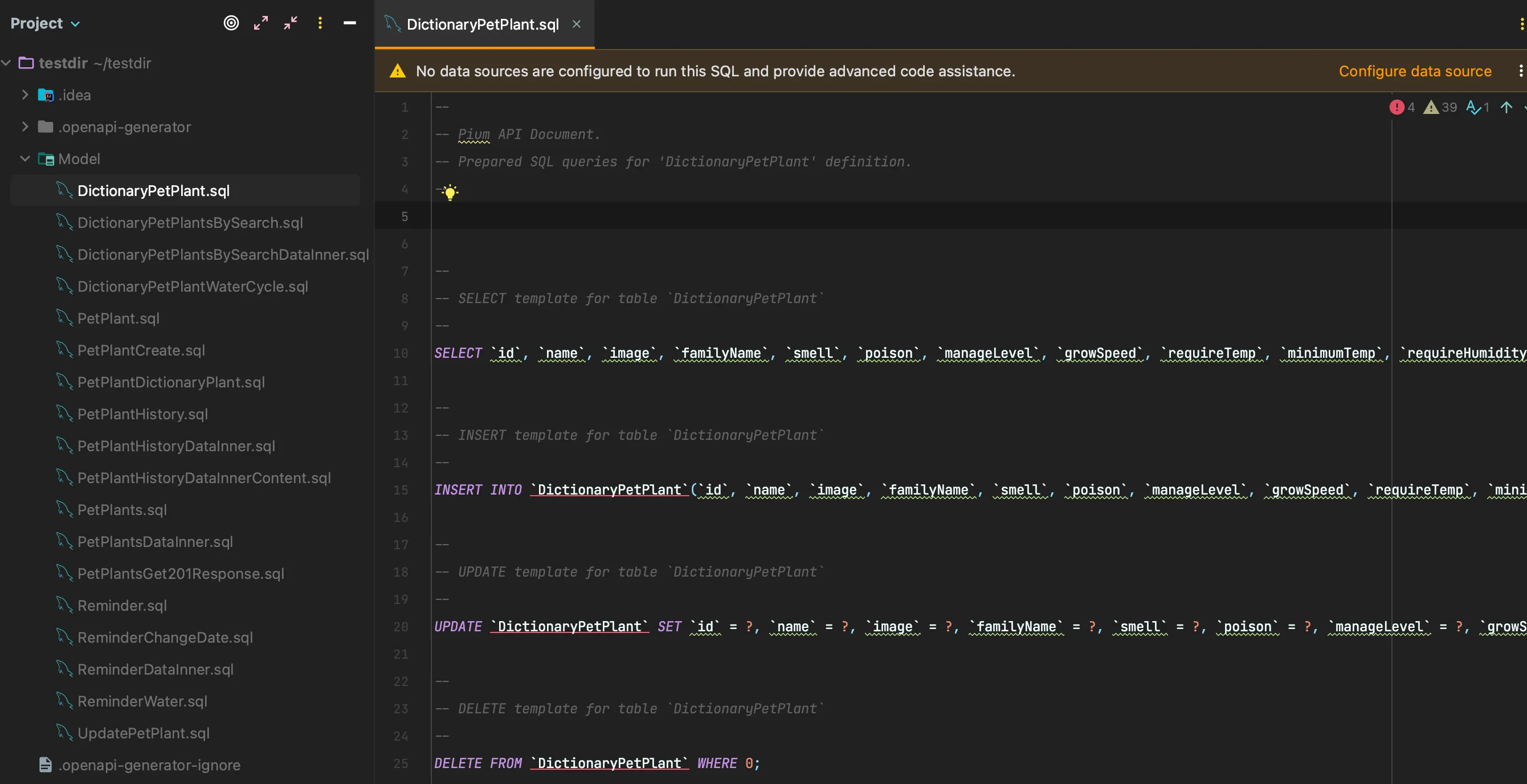
Task: Click the Configure data source link
Action: click(1414, 71)
